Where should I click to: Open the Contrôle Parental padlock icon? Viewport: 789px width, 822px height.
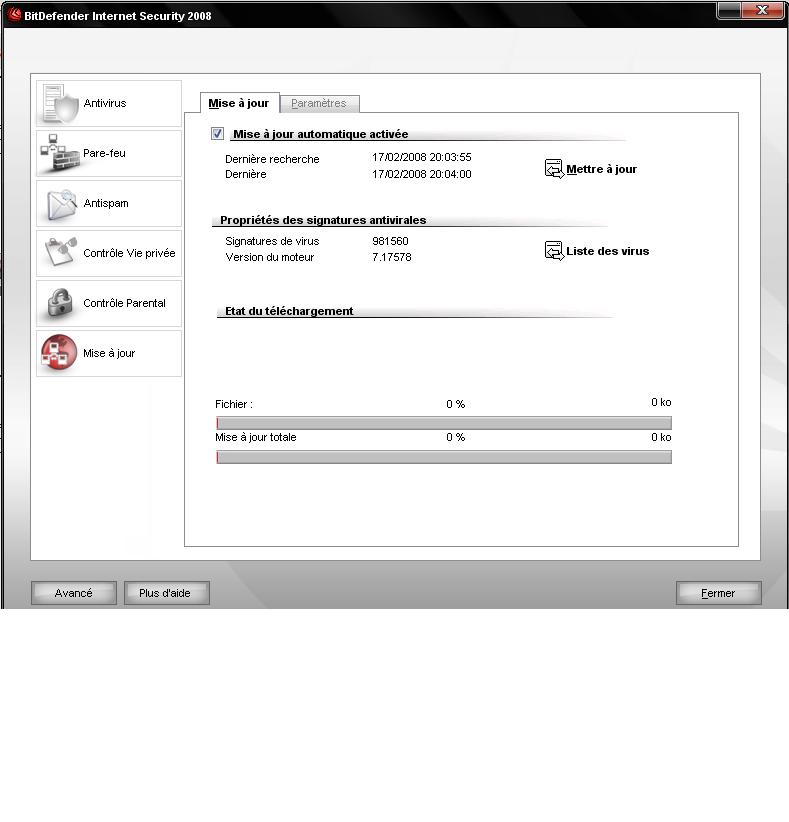click(60, 303)
